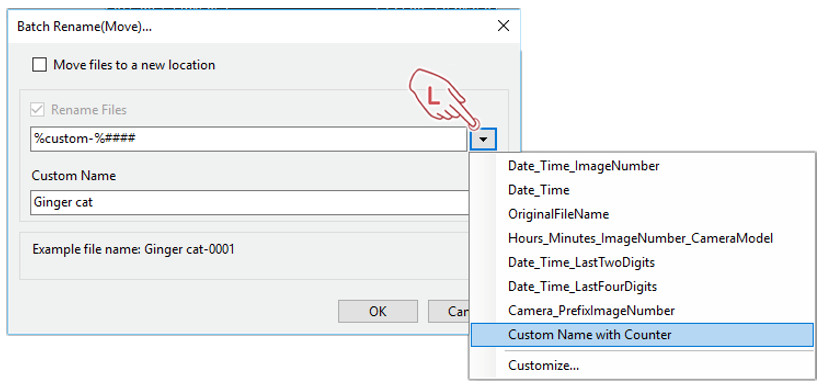
Task: Click the Example file name text
Action: point(133,249)
